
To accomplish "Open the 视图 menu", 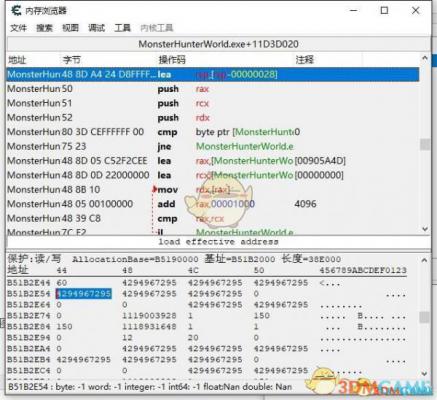I will pos(70,28).
